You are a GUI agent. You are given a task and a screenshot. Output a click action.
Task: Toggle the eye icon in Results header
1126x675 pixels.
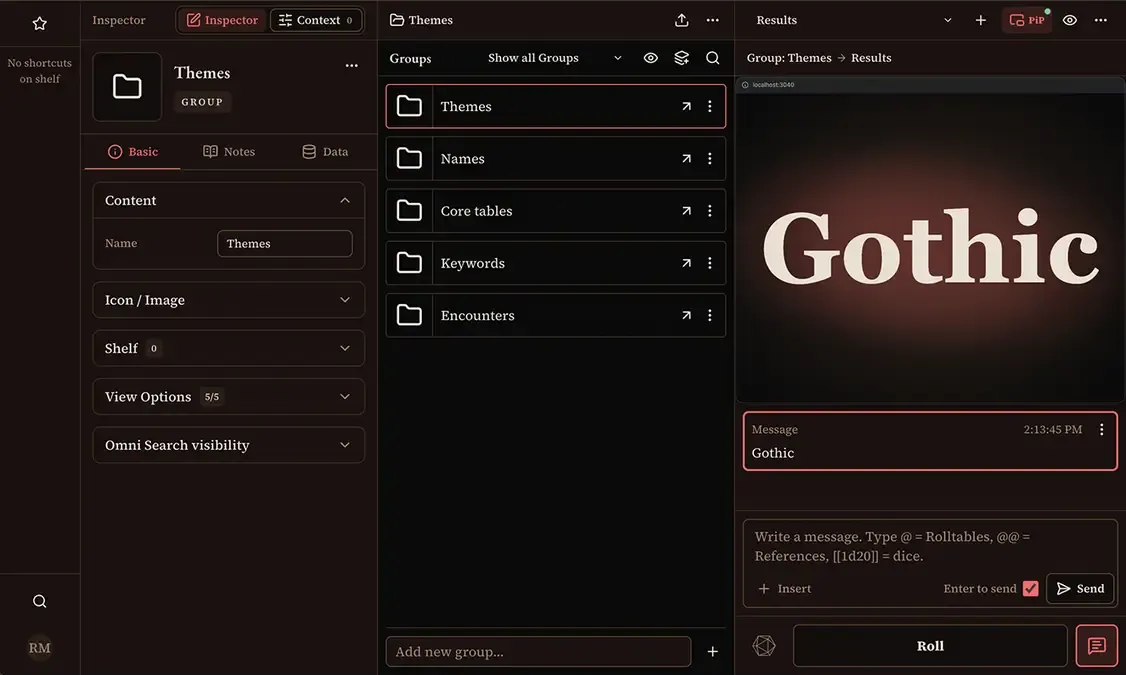coord(1069,20)
